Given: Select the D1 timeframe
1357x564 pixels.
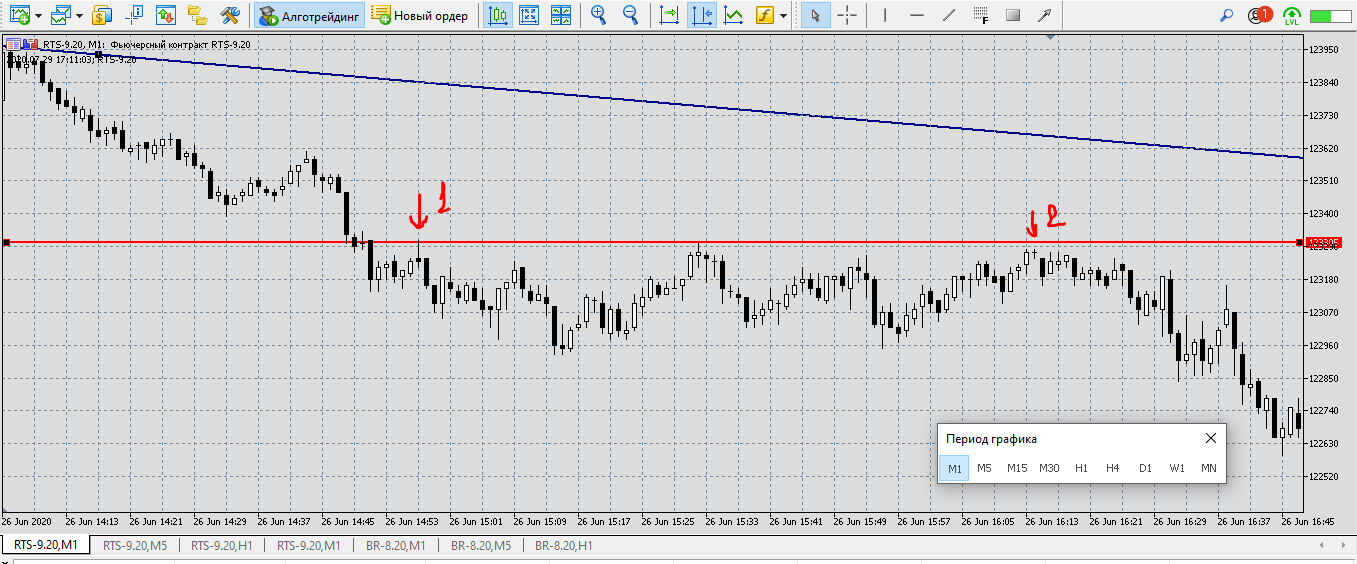Looking at the screenshot, I should coord(1145,468).
